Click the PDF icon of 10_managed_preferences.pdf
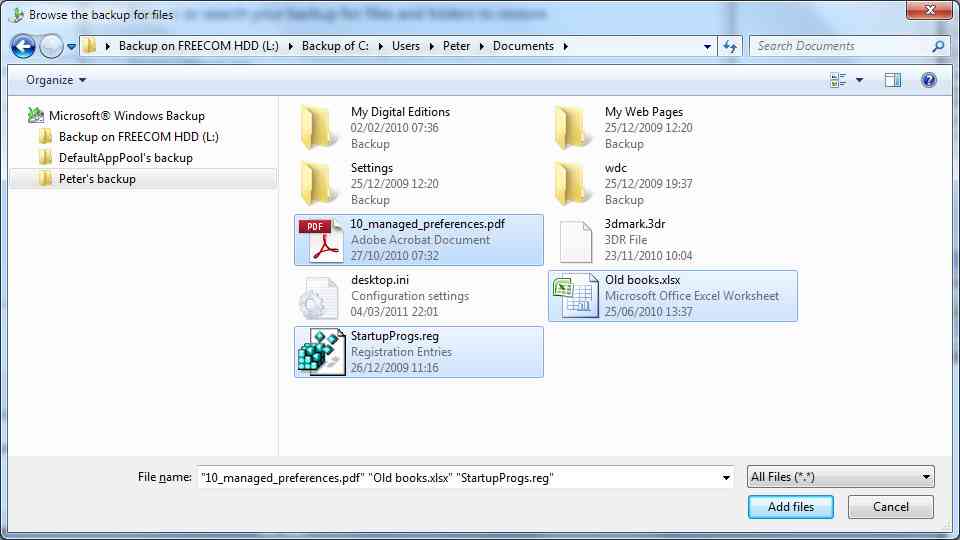960x540 pixels. coord(321,240)
